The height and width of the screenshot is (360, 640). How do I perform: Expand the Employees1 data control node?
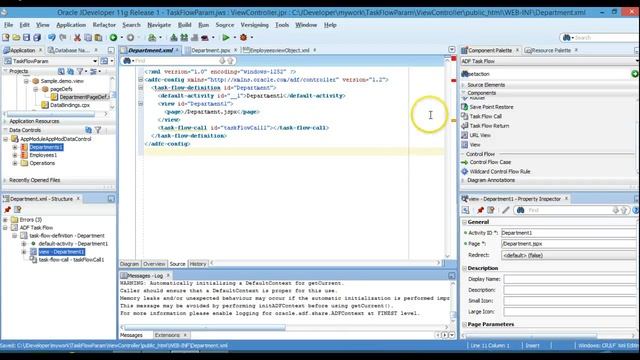(15, 155)
